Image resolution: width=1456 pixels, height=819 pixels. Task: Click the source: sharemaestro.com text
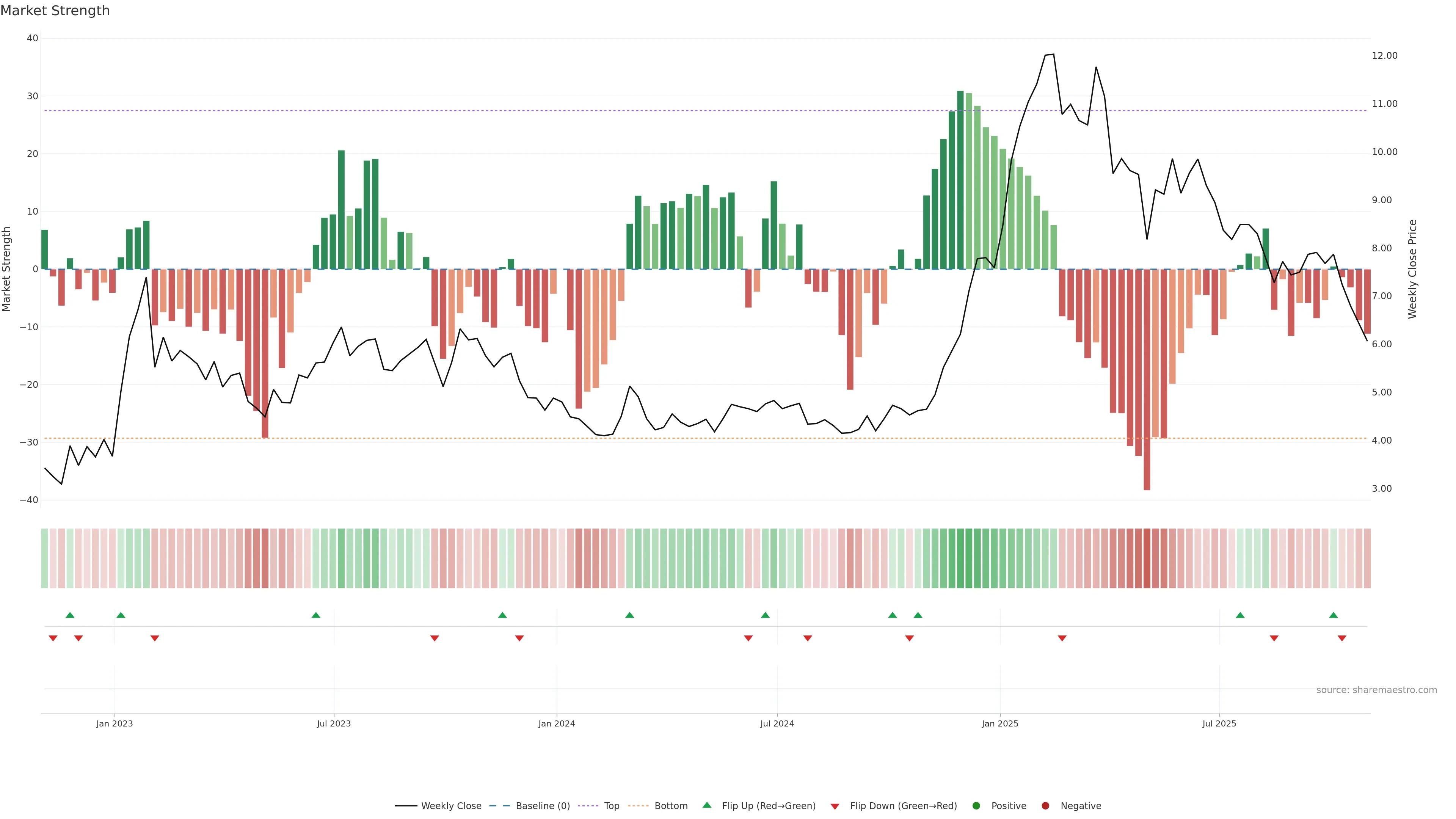pos(1376,690)
